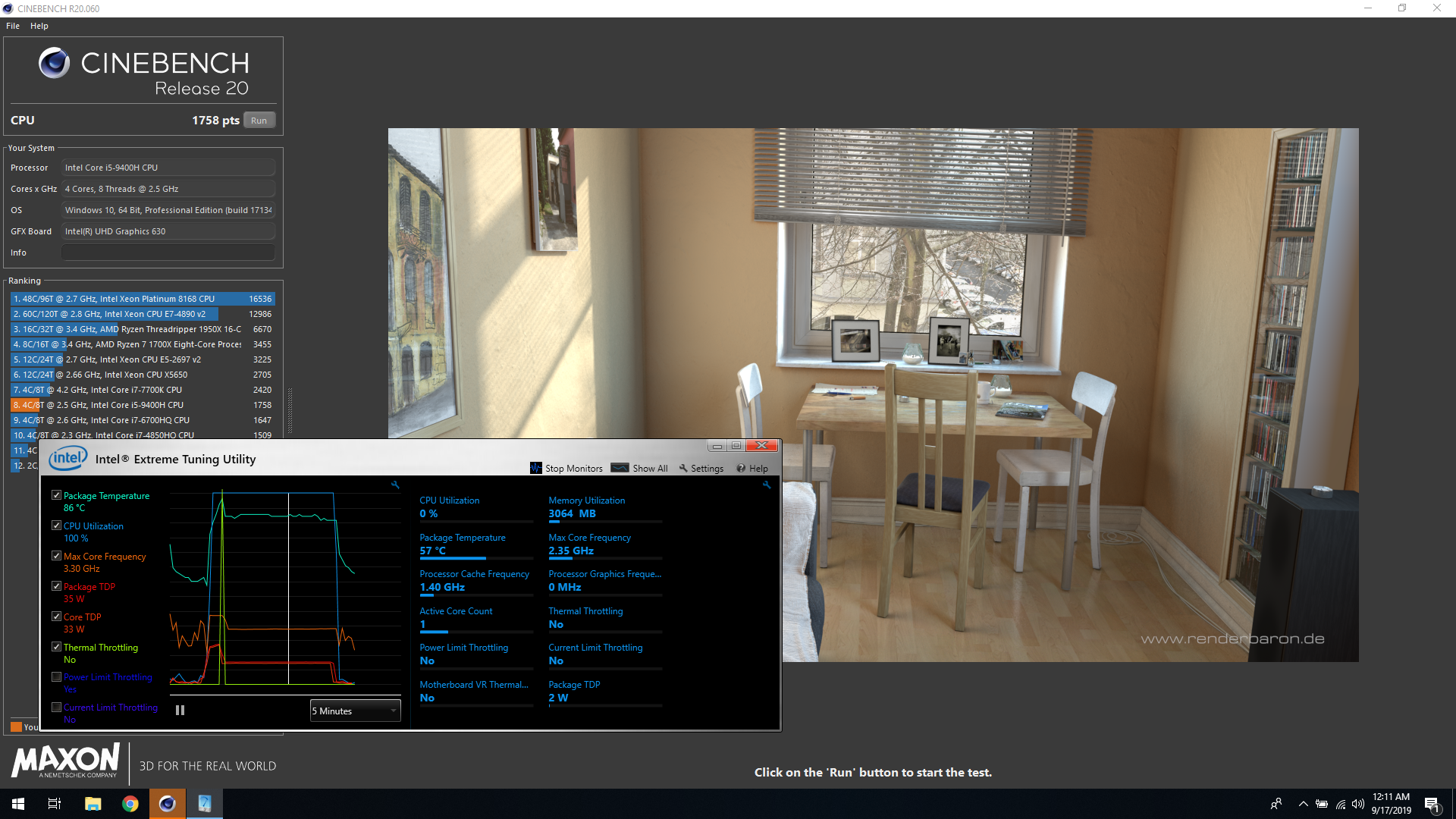The width and height of the screenshot is (1456, 819).
Task: Click CPU Utilization 0 % monitor value
Action: click(x=428, y=513)
